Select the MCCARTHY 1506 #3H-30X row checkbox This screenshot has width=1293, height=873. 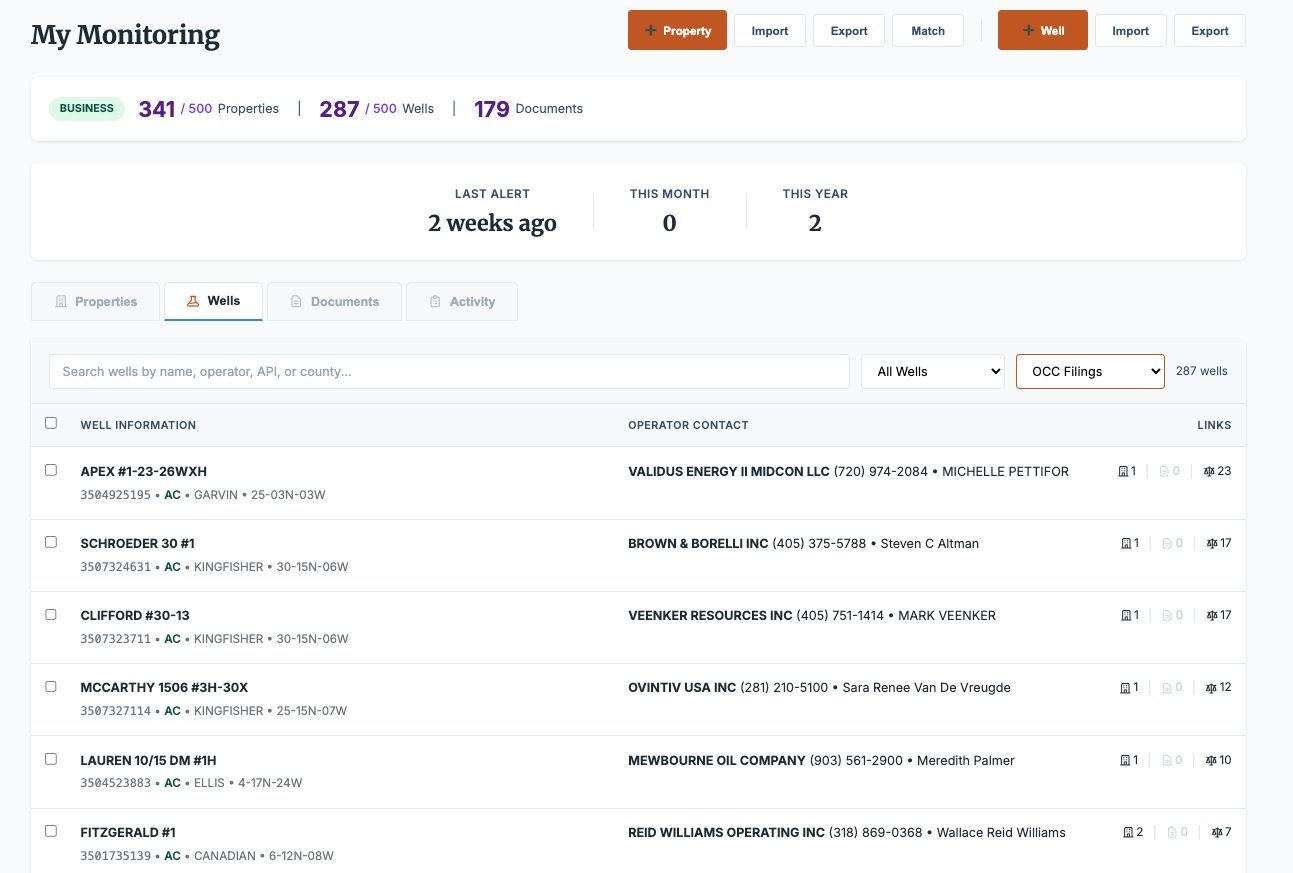click(51, 686)
